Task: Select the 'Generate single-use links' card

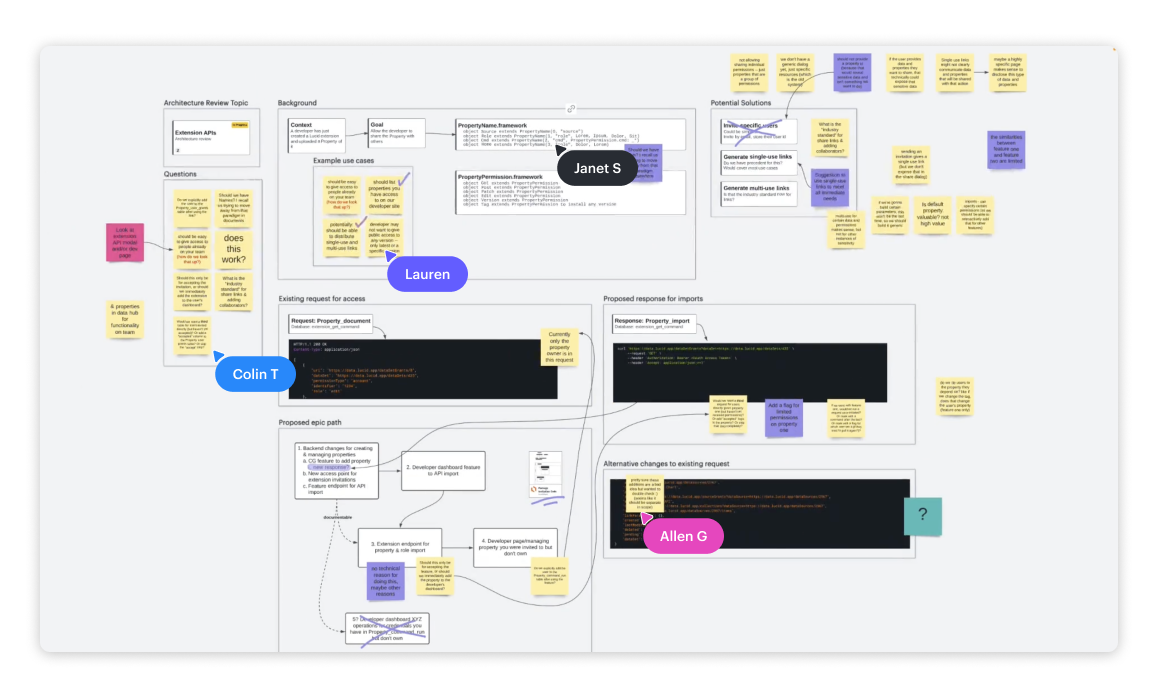Action: [x=756, y=162]
